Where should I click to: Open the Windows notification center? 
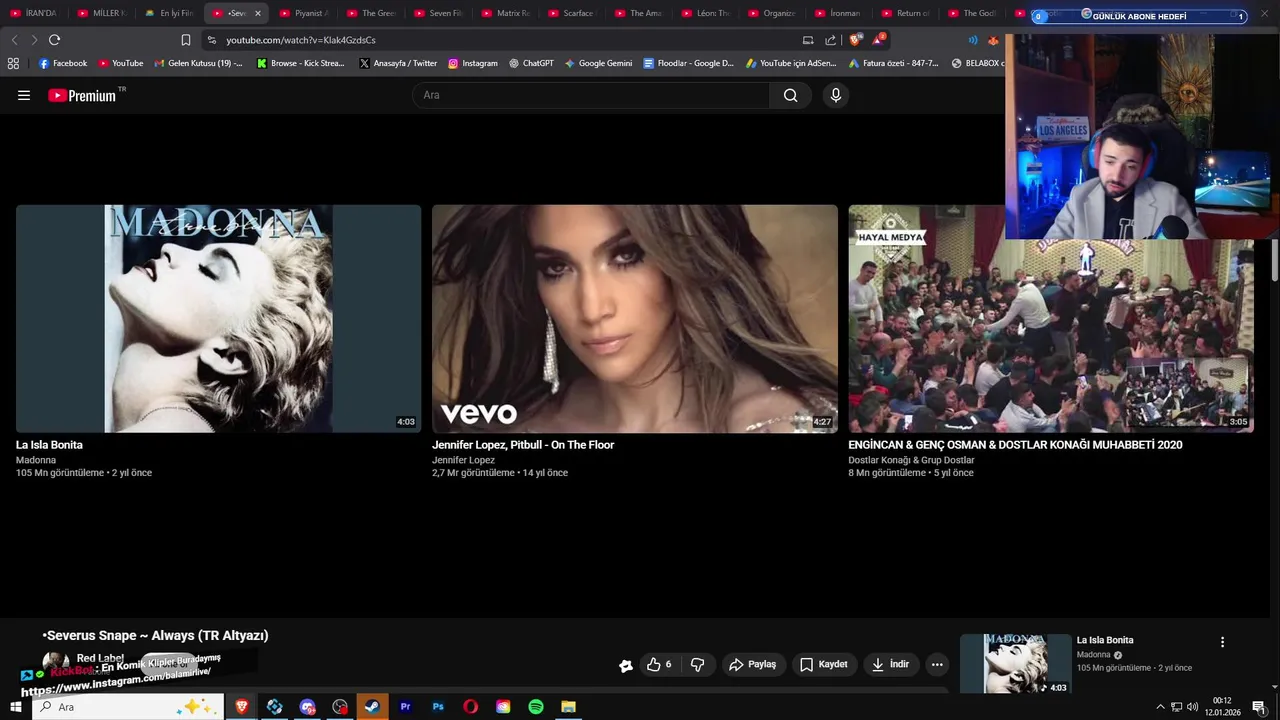coord(1259,707)
